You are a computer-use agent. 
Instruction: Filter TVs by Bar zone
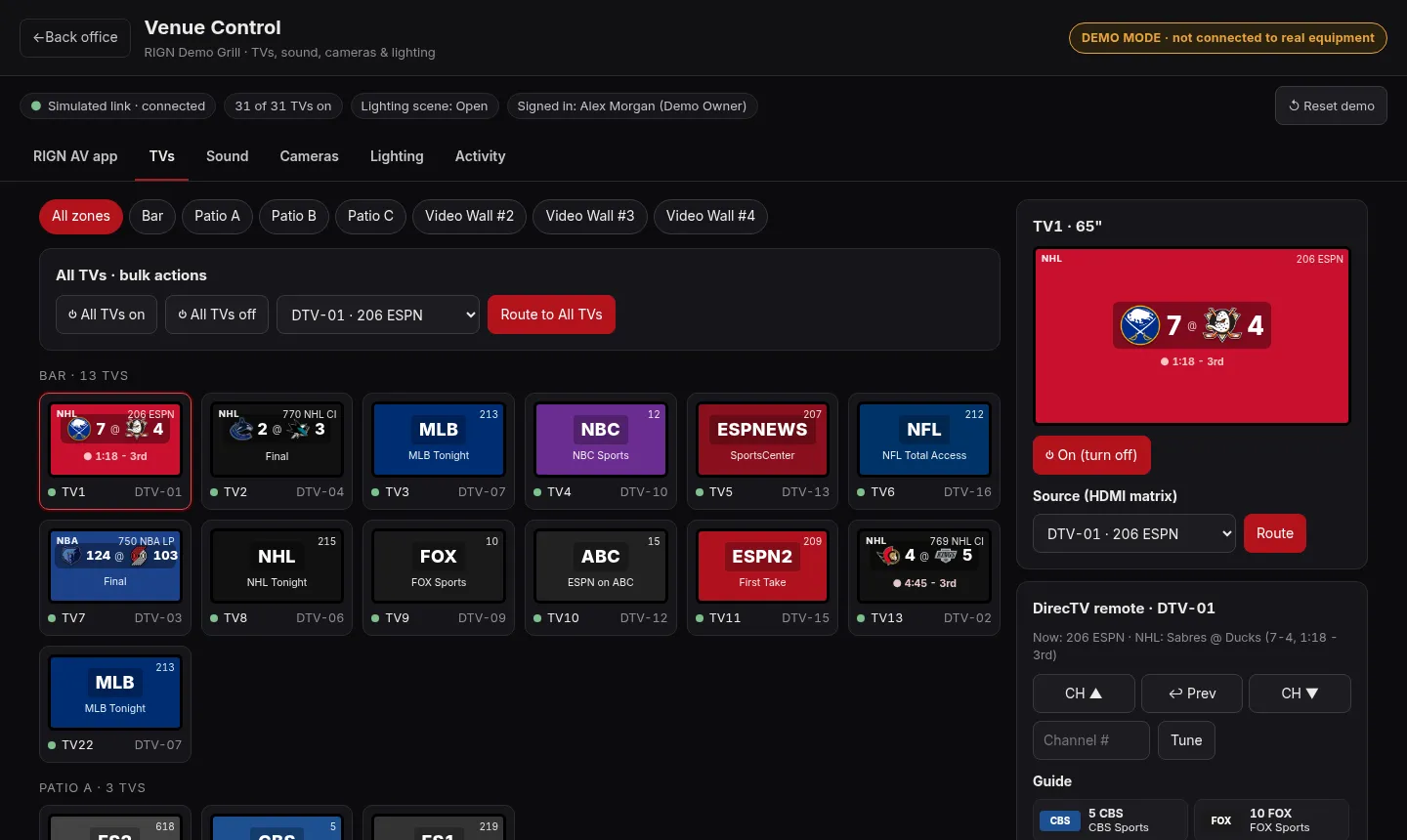[152, 216]
